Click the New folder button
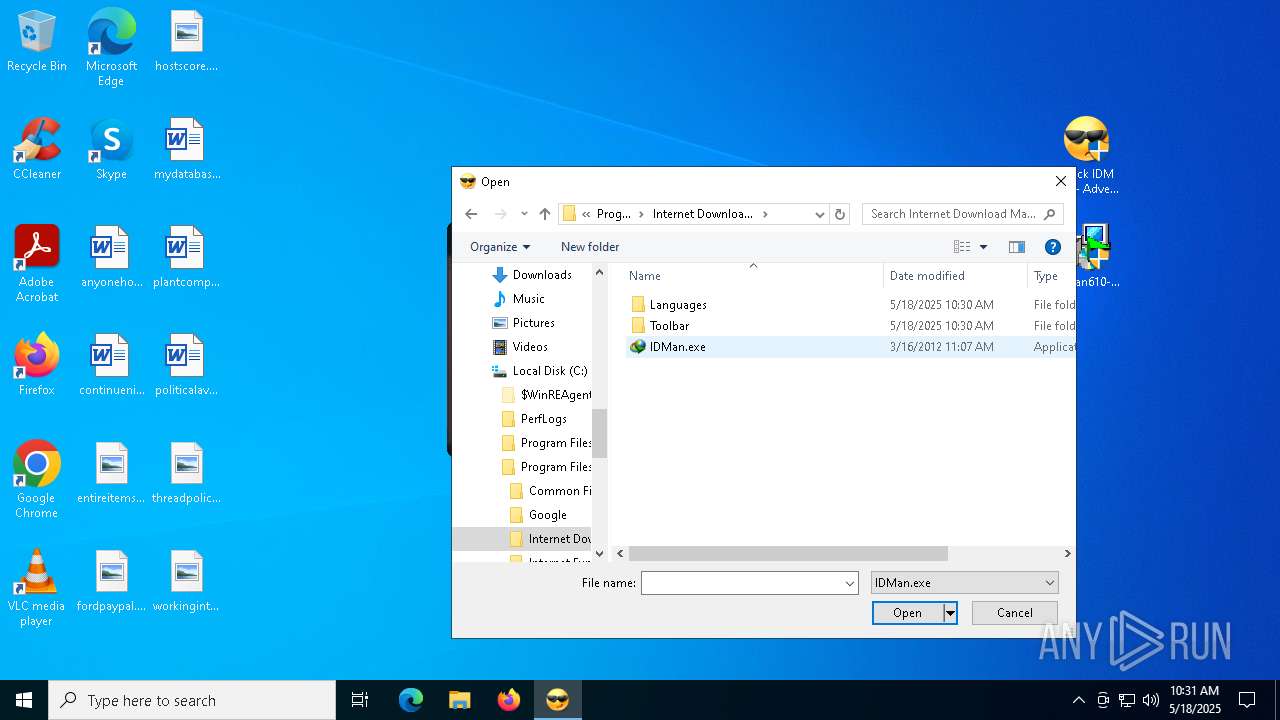This screenshot has width=1280, height=720. click(590, 247)
